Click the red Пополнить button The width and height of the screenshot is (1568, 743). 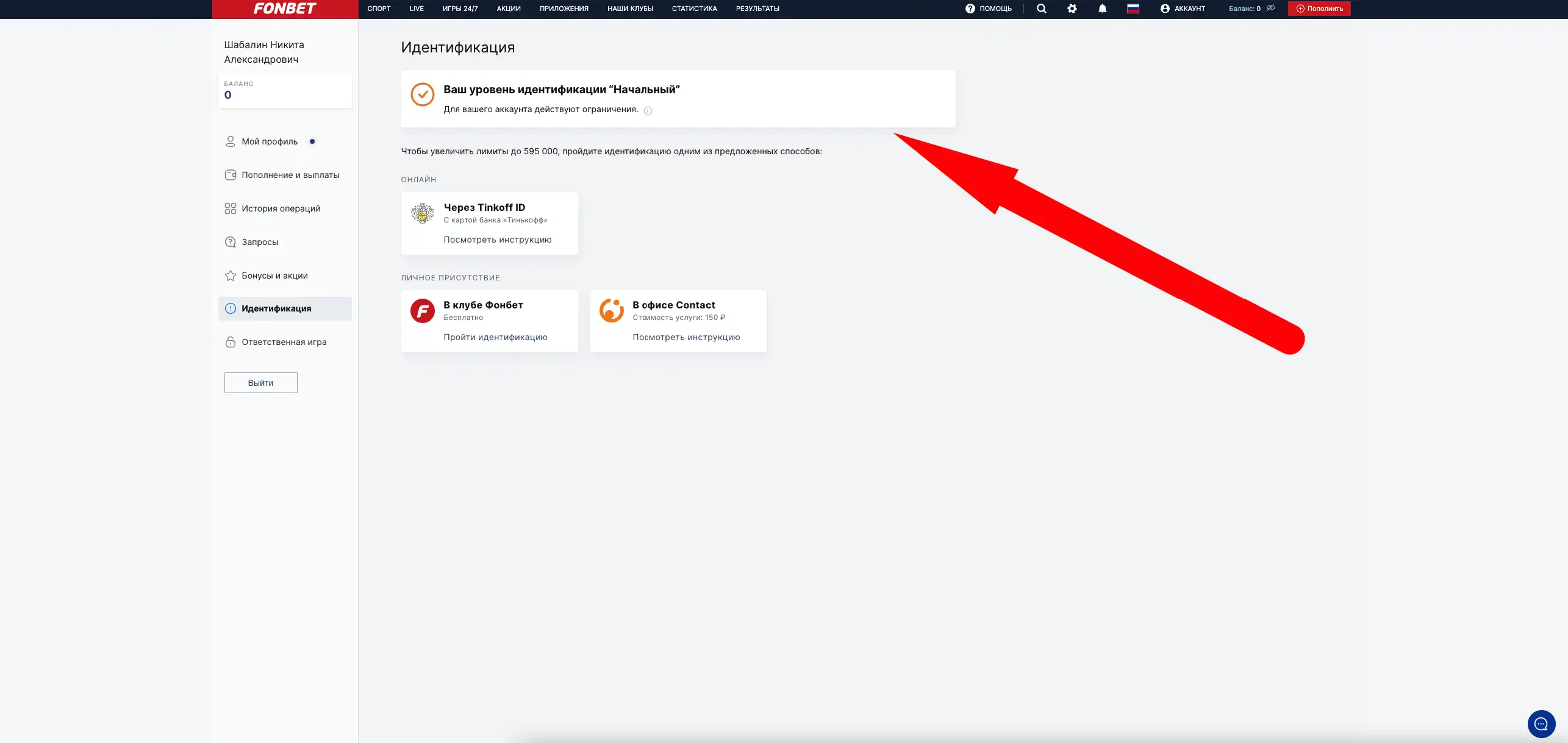(x=1319, y=9)
